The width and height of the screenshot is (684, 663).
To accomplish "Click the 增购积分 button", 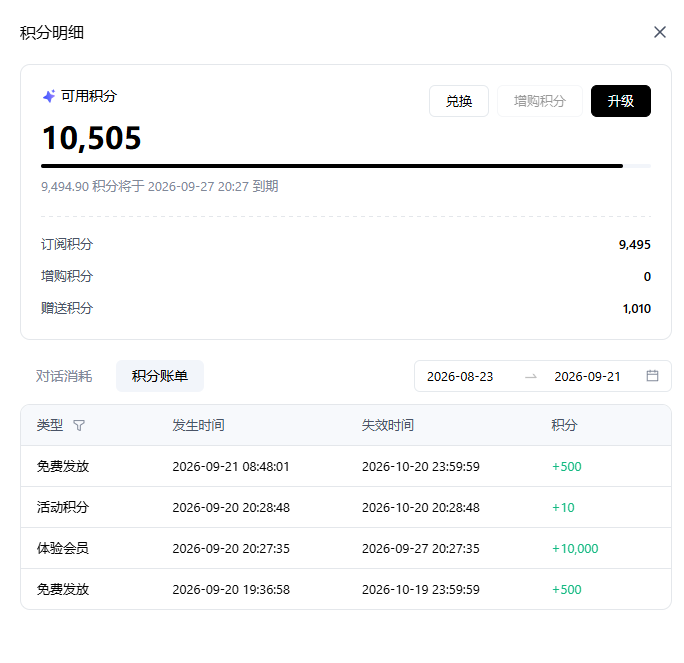I will point(540,101).
